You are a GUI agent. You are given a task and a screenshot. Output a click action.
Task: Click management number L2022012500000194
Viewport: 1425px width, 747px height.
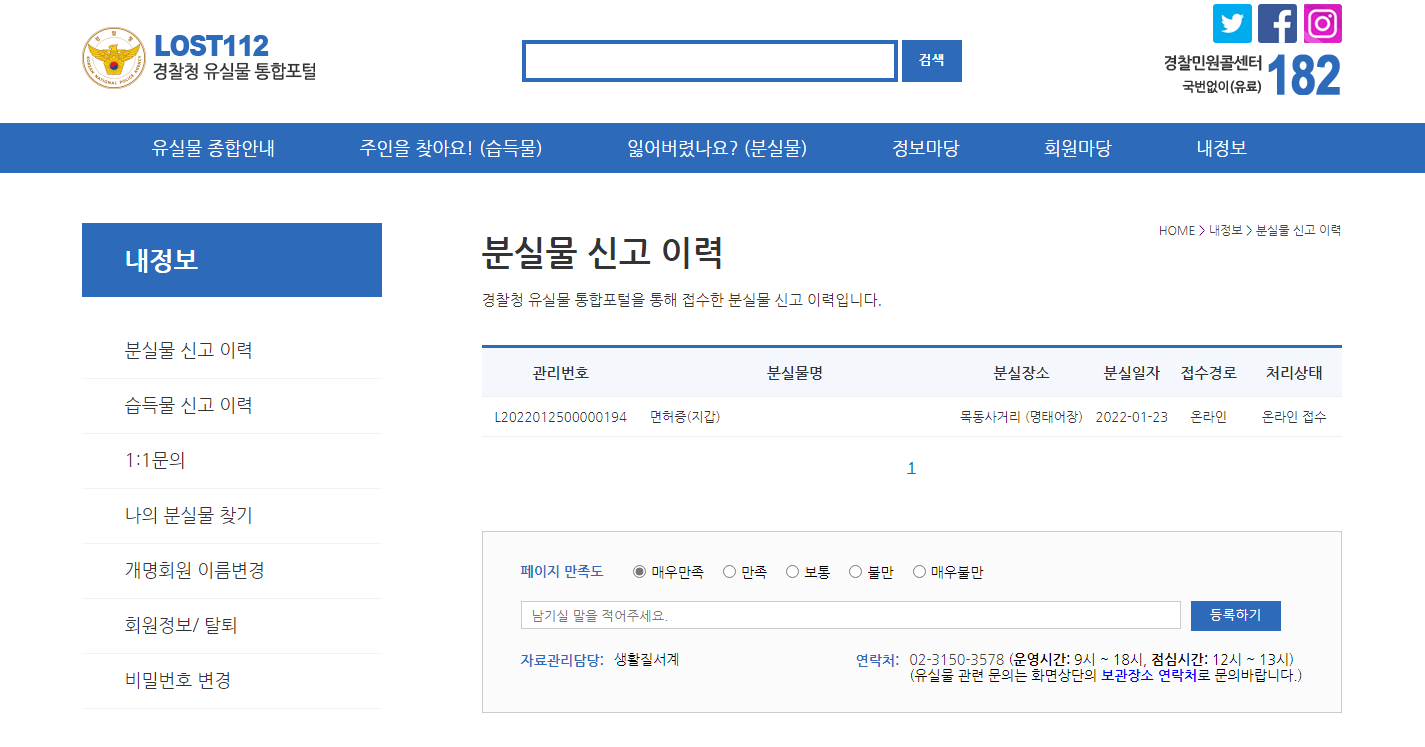pyautogui.click(x=561, y=417)
